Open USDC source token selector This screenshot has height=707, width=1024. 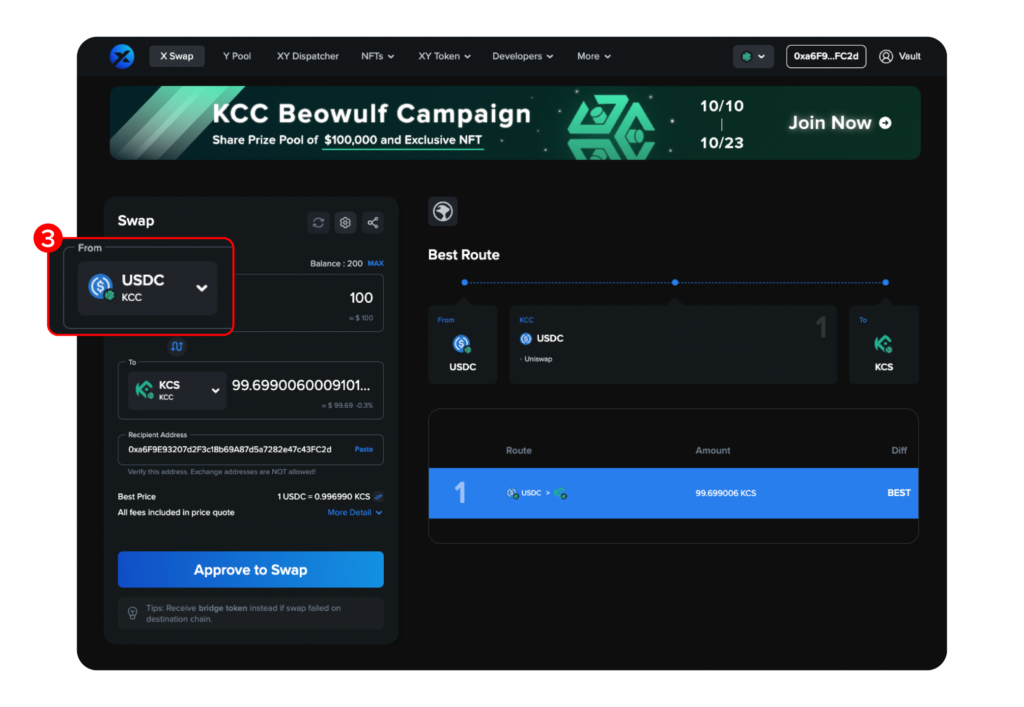(x=148, y=288)
